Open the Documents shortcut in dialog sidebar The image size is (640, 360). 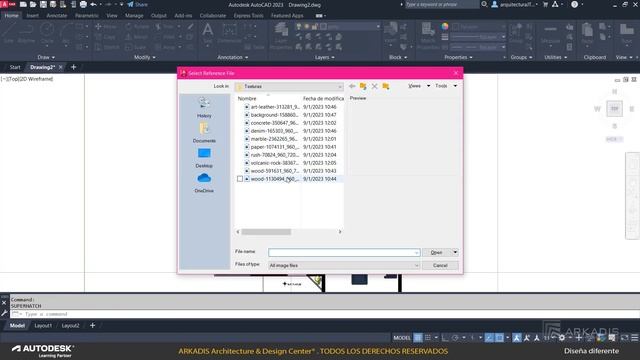pyautogui.click(x=204, y=132)
